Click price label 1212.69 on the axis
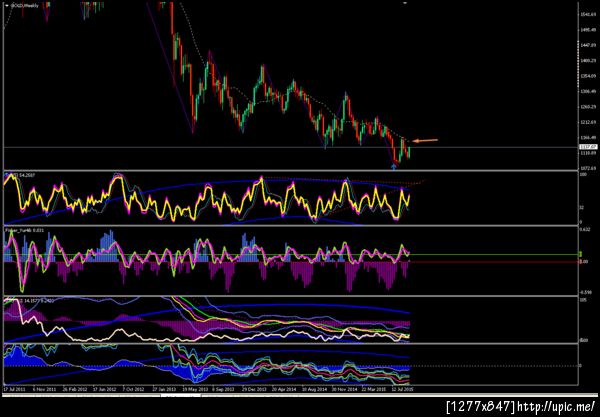Image resolution: width=600 pixels, height=417 pixels. [x=589, y=122]
